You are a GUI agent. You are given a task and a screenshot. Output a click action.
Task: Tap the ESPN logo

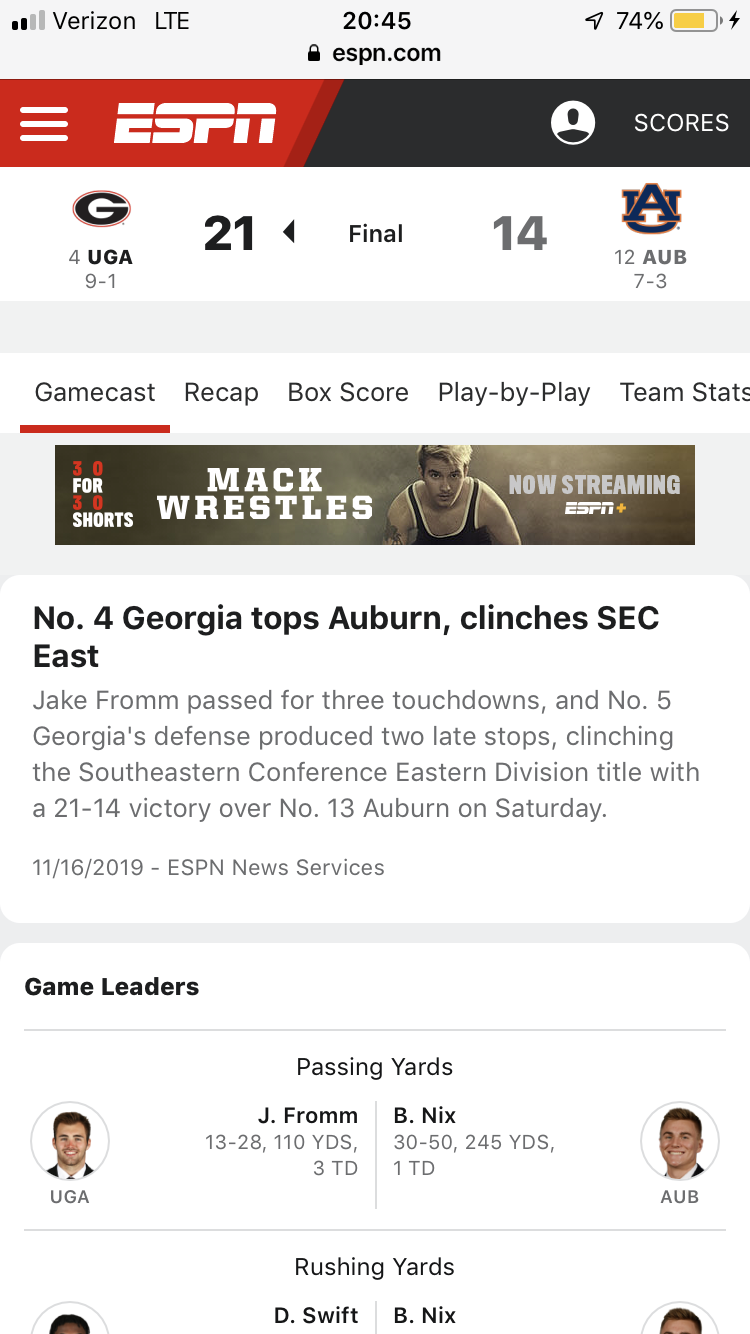(195, 123)
